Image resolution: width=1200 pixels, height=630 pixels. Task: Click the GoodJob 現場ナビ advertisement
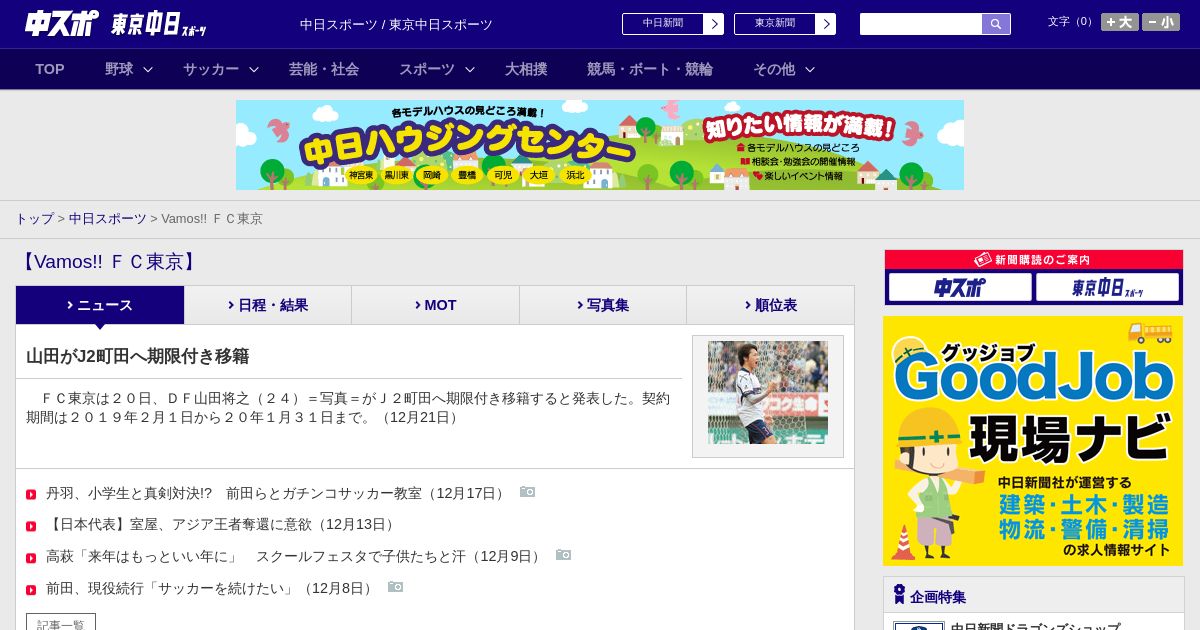pos(1033,441)
